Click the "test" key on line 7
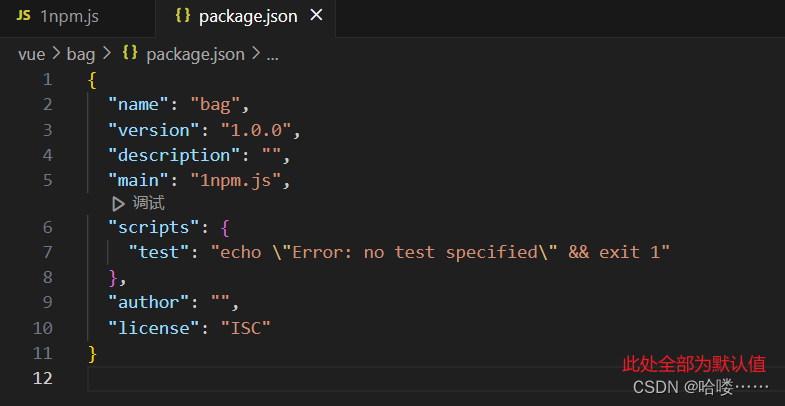This screenshot has width=785, height=406. tap(159, 252)
